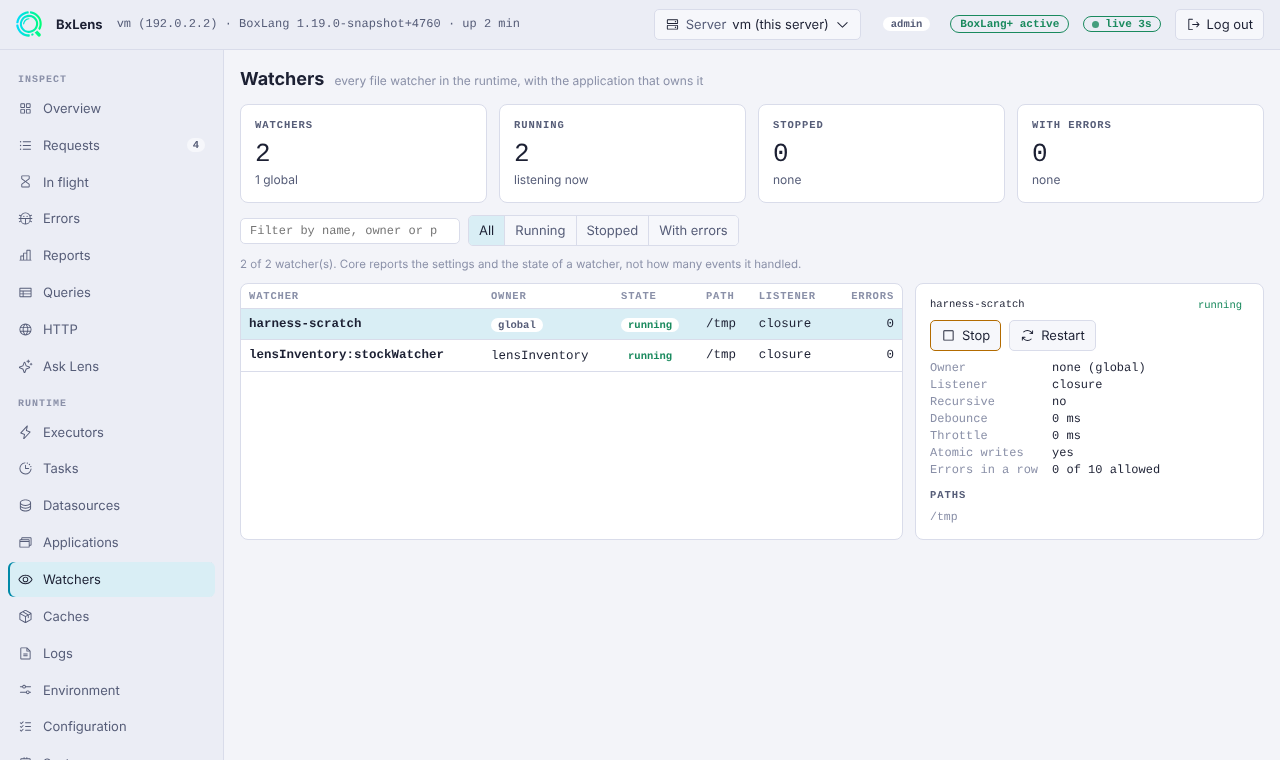Click the Stopped summary card

tap(881, 153)
